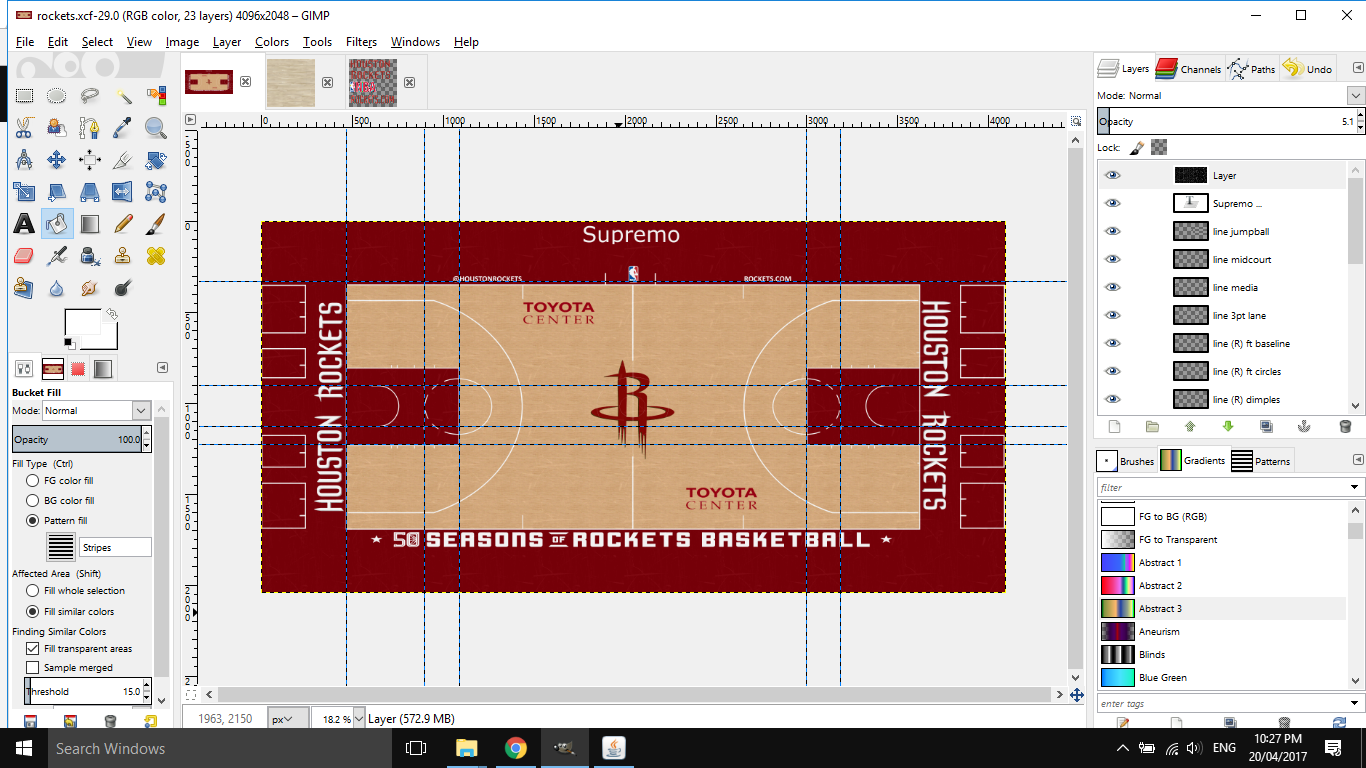Select the Foreground Select tool

(57, 128)
